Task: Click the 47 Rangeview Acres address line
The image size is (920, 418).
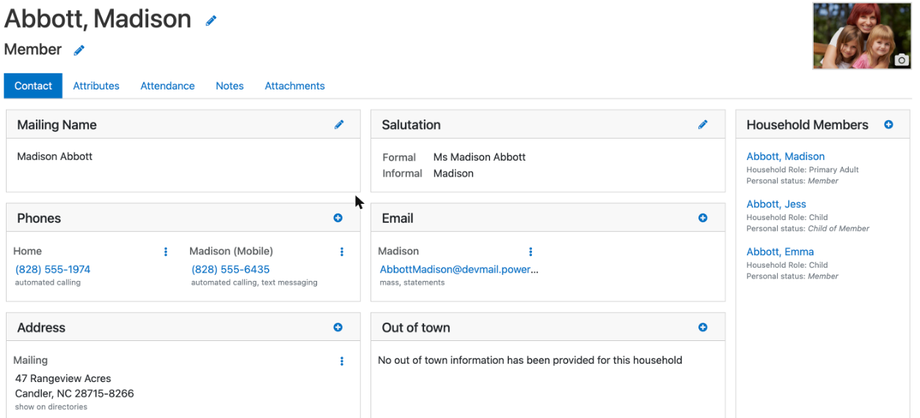Action: (x=63, y=378)
